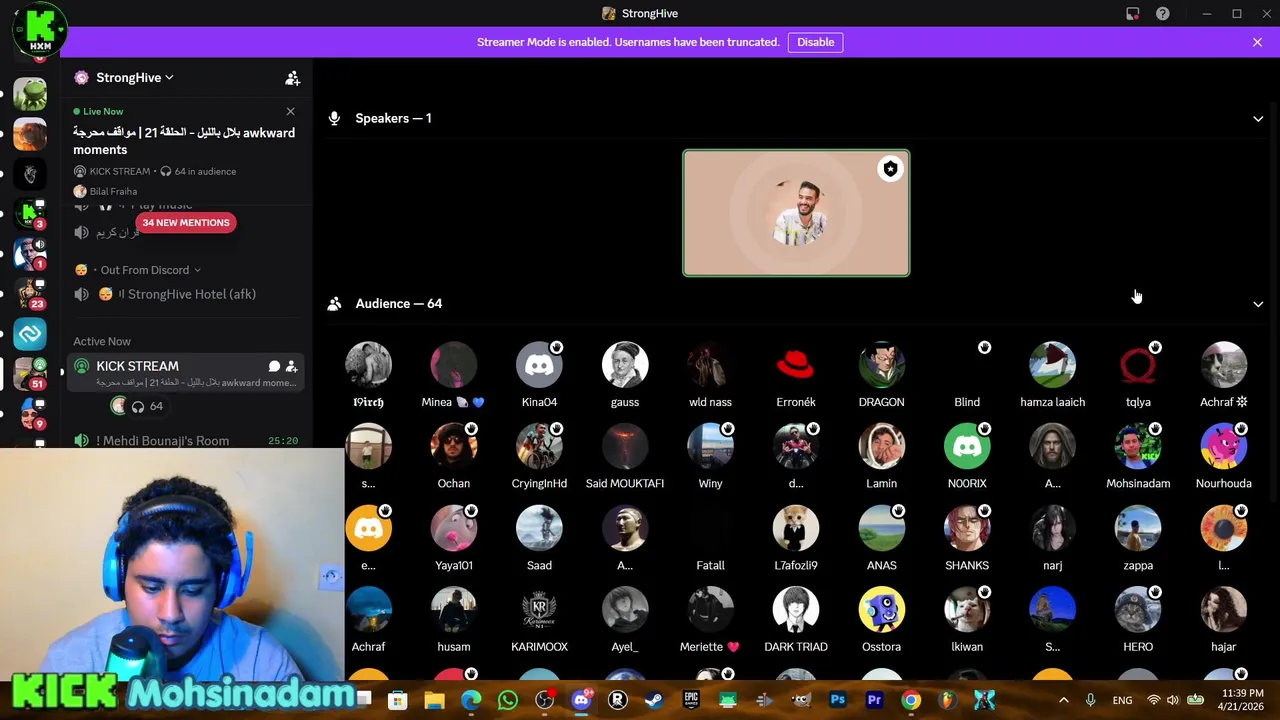This screenshot has height=720, width=1280.
Task: Dismiss the Streamer Mode banner
Action: [x=1257, y=42]
